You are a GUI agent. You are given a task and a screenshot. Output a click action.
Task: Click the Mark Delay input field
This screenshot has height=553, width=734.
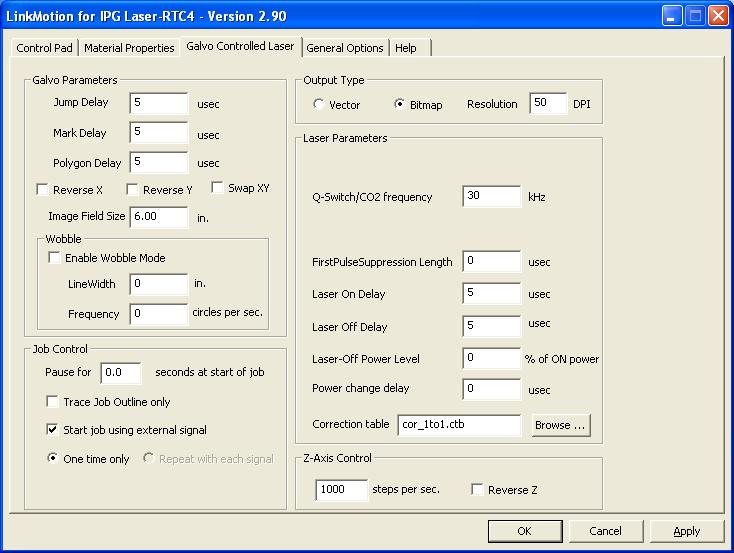[x=159, y=132]
